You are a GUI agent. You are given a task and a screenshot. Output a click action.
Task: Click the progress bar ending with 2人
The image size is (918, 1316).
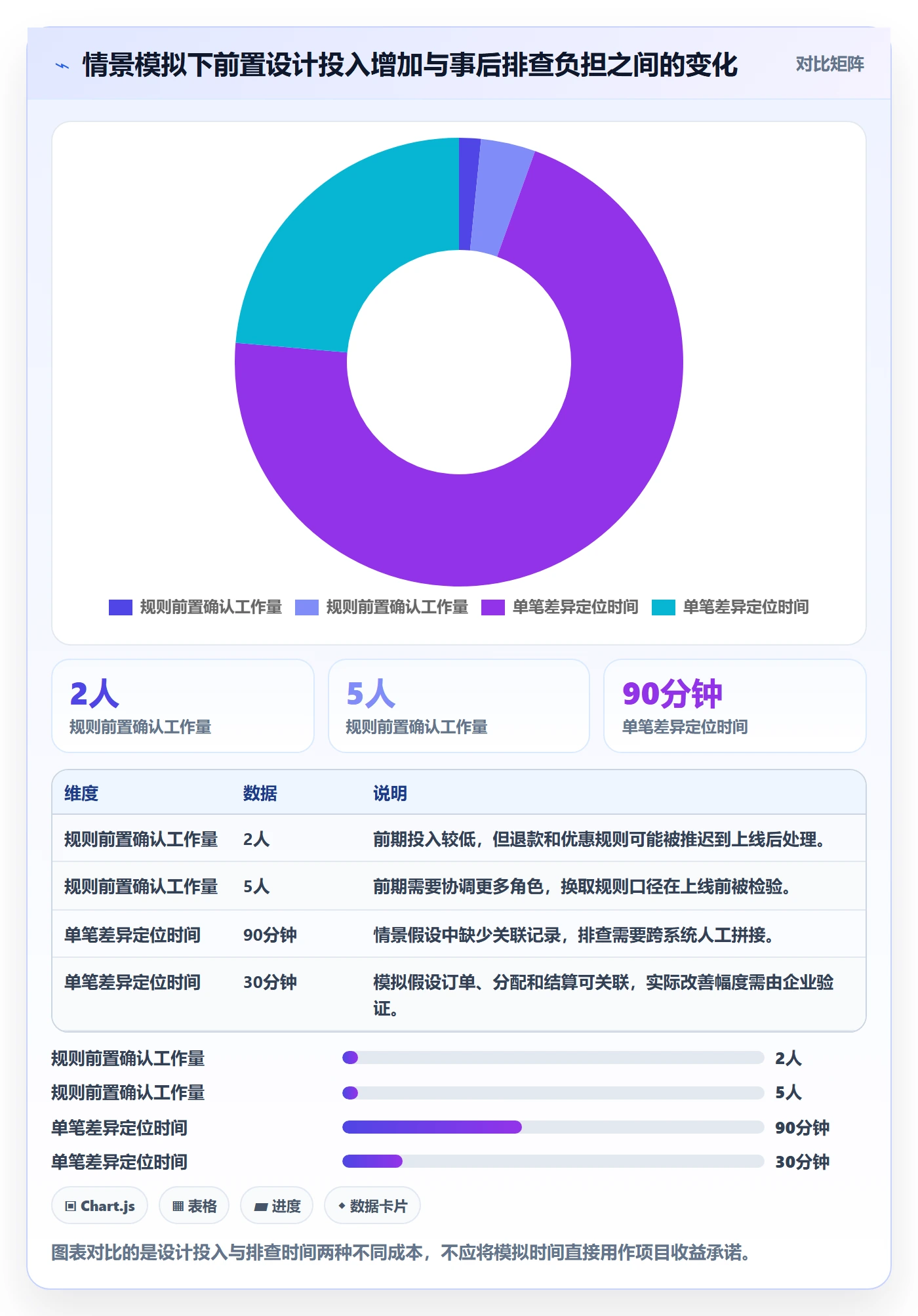[553, 1058]
